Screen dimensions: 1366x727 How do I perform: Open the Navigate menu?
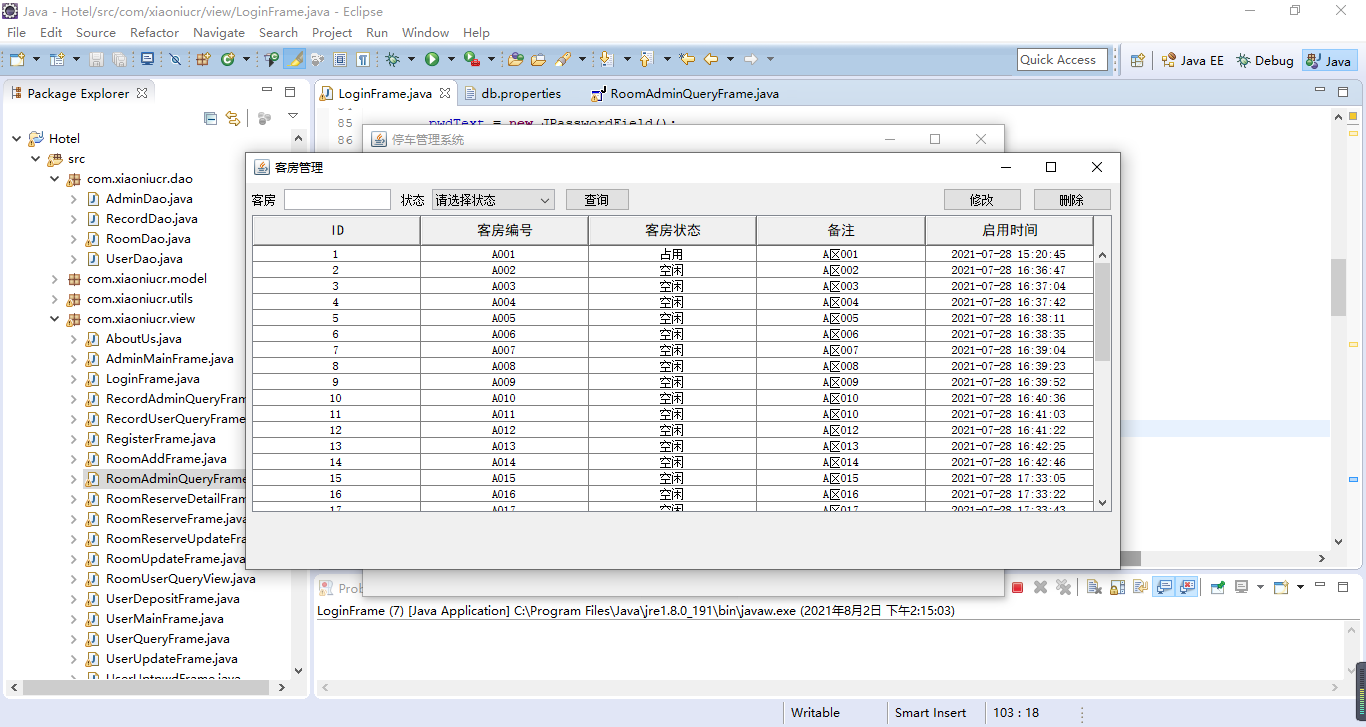[x=219, y=32]
